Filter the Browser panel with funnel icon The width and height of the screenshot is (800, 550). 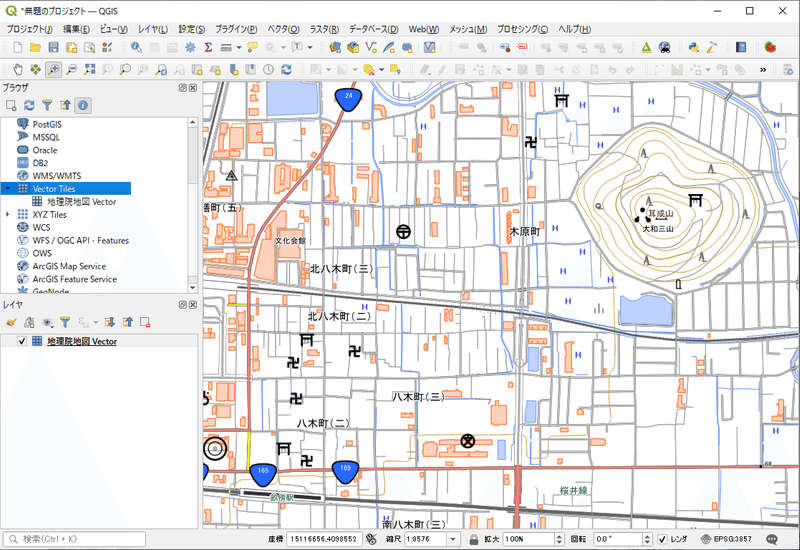point(47,106)
